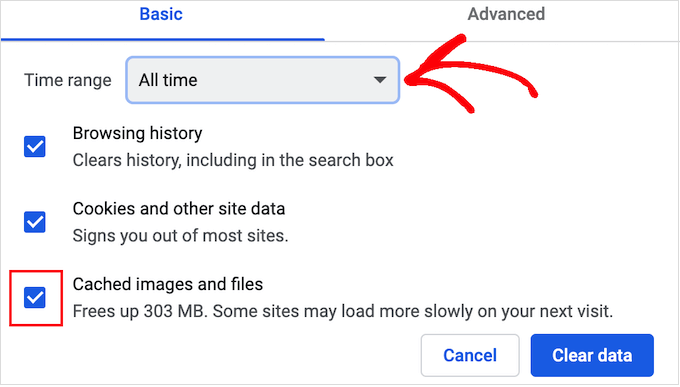680x387 pixels.
Task: Click the dropdown arrow beside All time
Action: click(380, 80)
